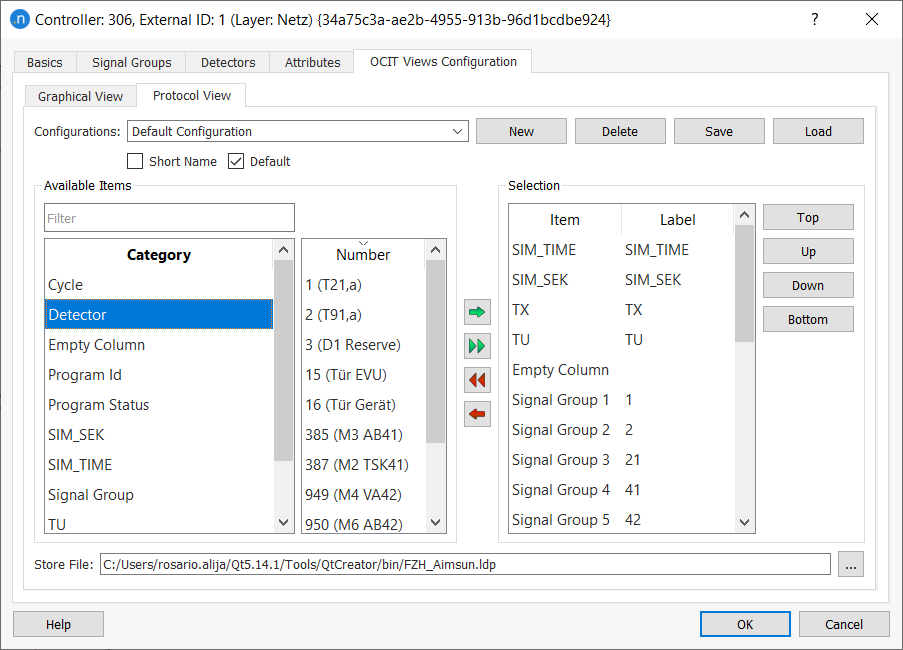Move selected item to Top

(807, 217)
